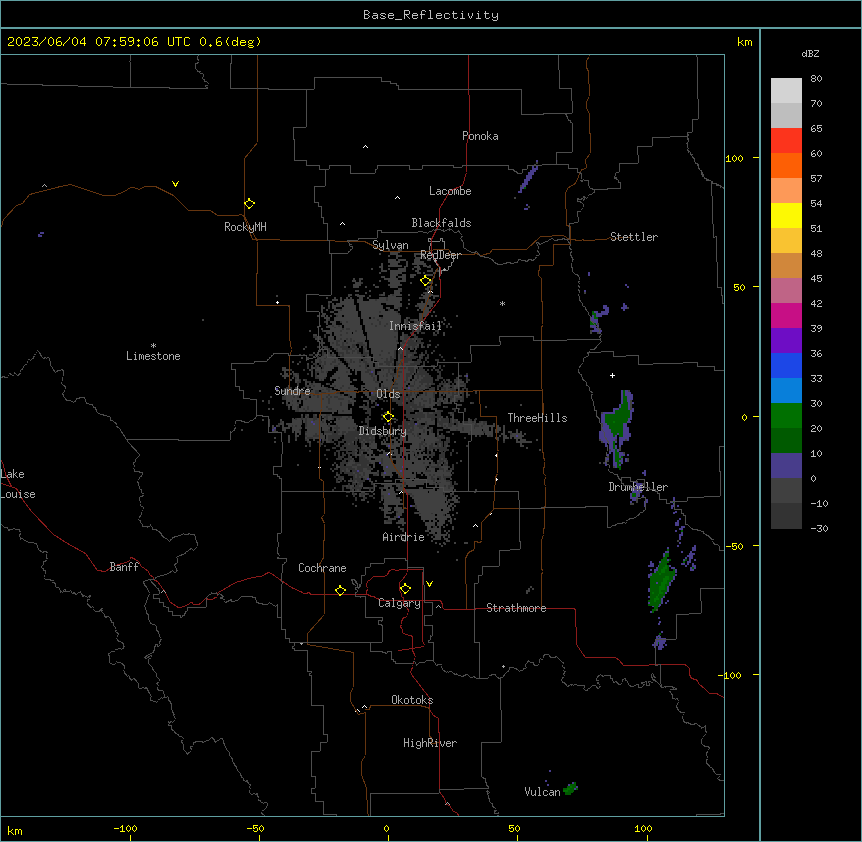Click the Sylvan label
Screen dimensions: 862x842
coord(390,245)
